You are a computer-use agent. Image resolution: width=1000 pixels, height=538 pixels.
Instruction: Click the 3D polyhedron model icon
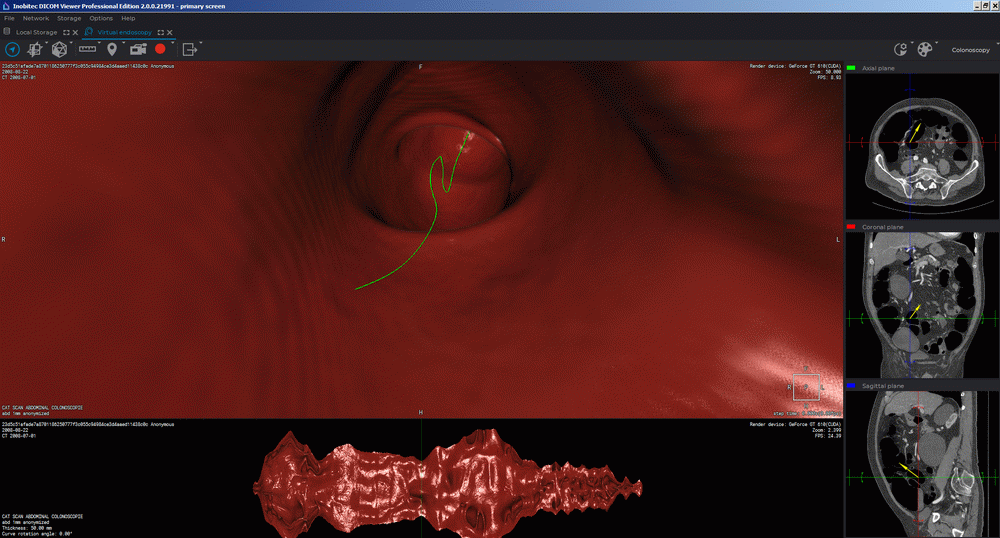pyautogui.click(x=59, y=48)
